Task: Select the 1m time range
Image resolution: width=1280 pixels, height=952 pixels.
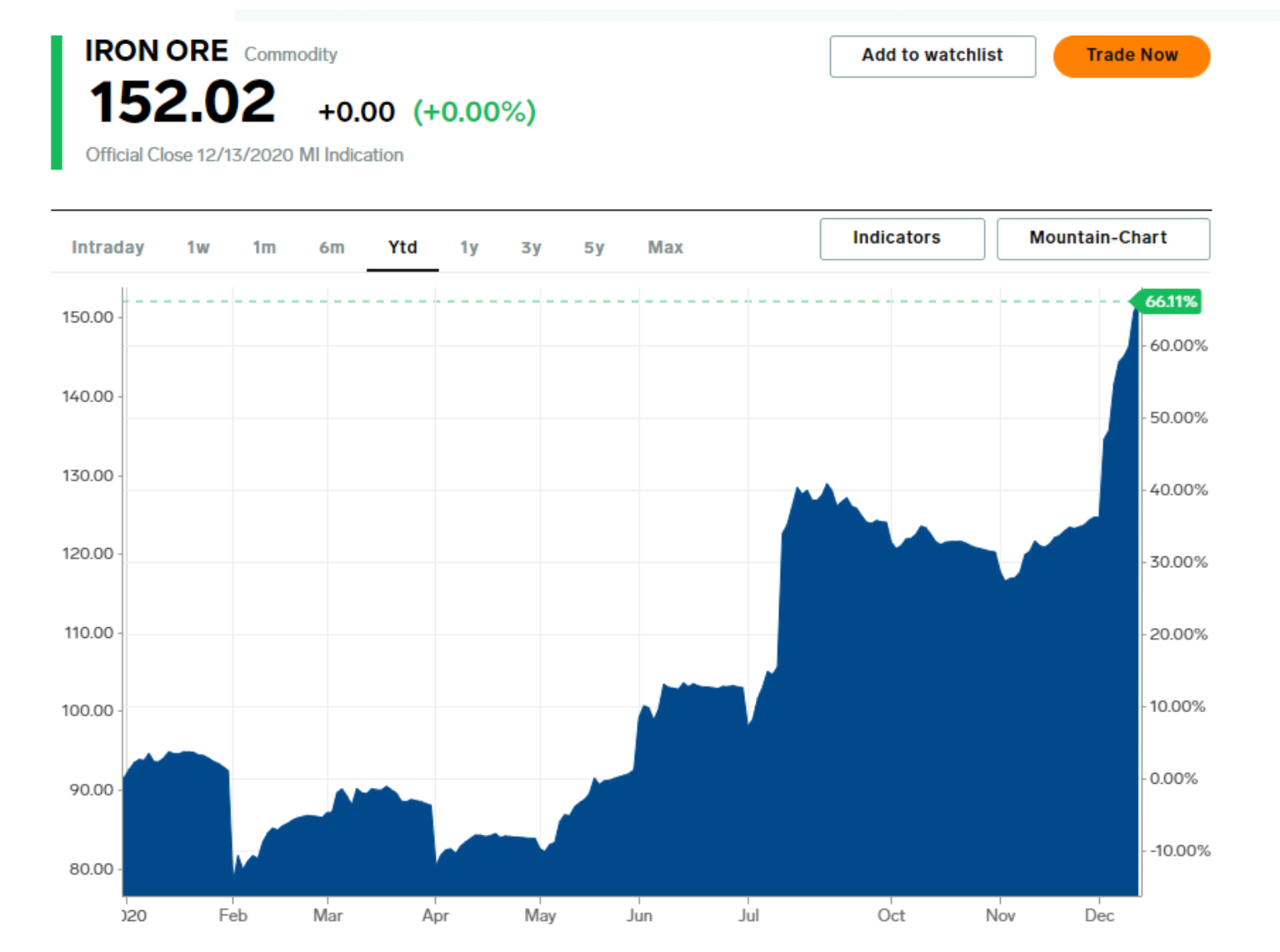Action: pos(264,247)
